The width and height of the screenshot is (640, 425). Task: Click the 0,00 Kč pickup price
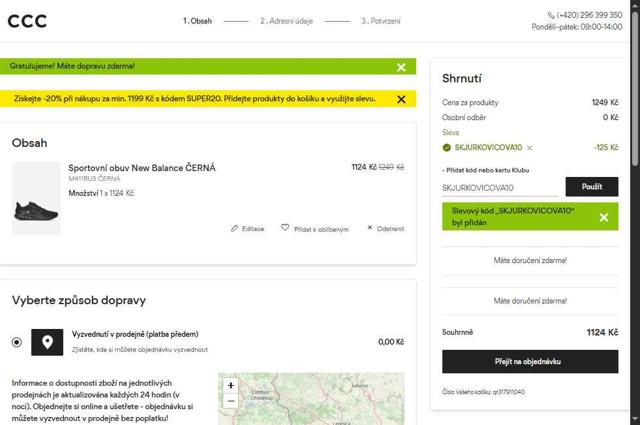tap(391, 342)
